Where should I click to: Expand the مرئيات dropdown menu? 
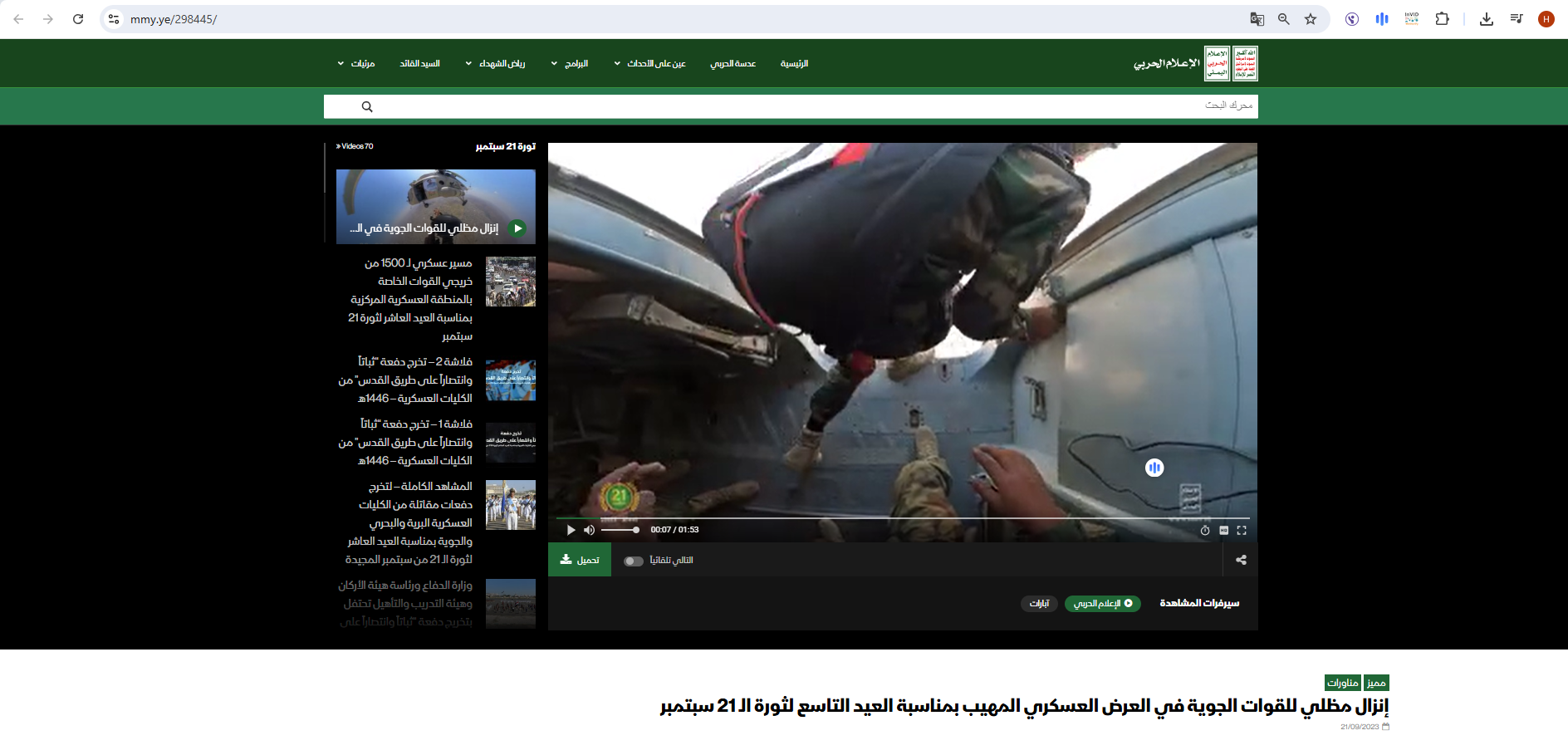point(356,63)
